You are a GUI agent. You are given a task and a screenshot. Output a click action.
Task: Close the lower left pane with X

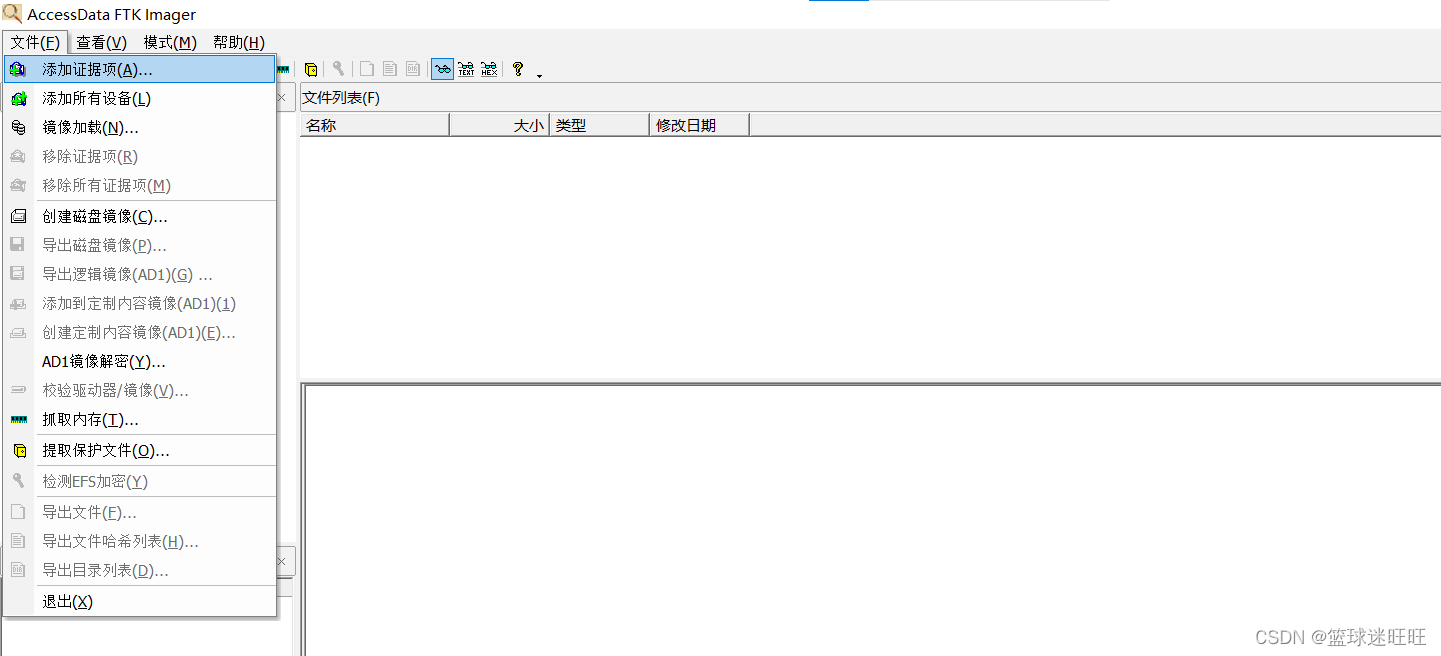pyautogui.click(x=282, y=561)
